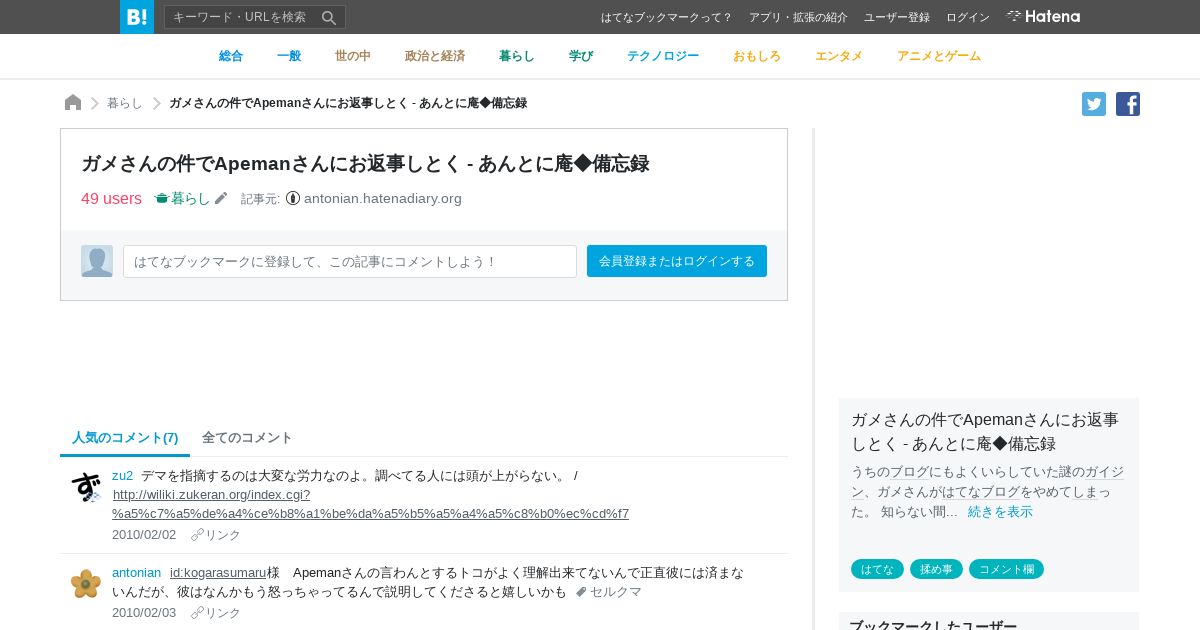The height and width of the screenshot is (630, 1200).
Task: Click the link icon under zu2's comment
Action: tap(197, 535)
